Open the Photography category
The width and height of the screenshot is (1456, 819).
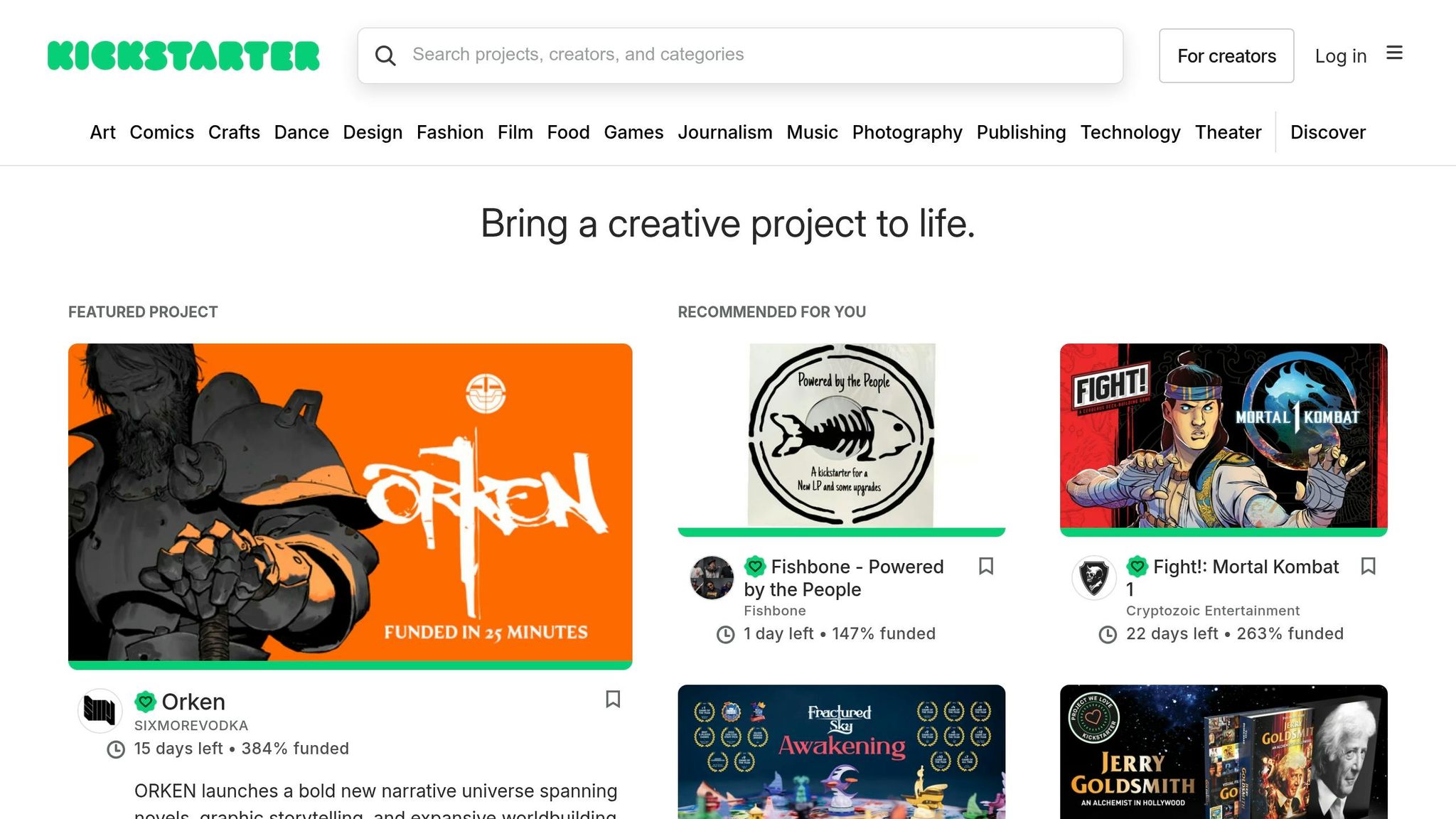pyautogui.click(x=907, y=132)
